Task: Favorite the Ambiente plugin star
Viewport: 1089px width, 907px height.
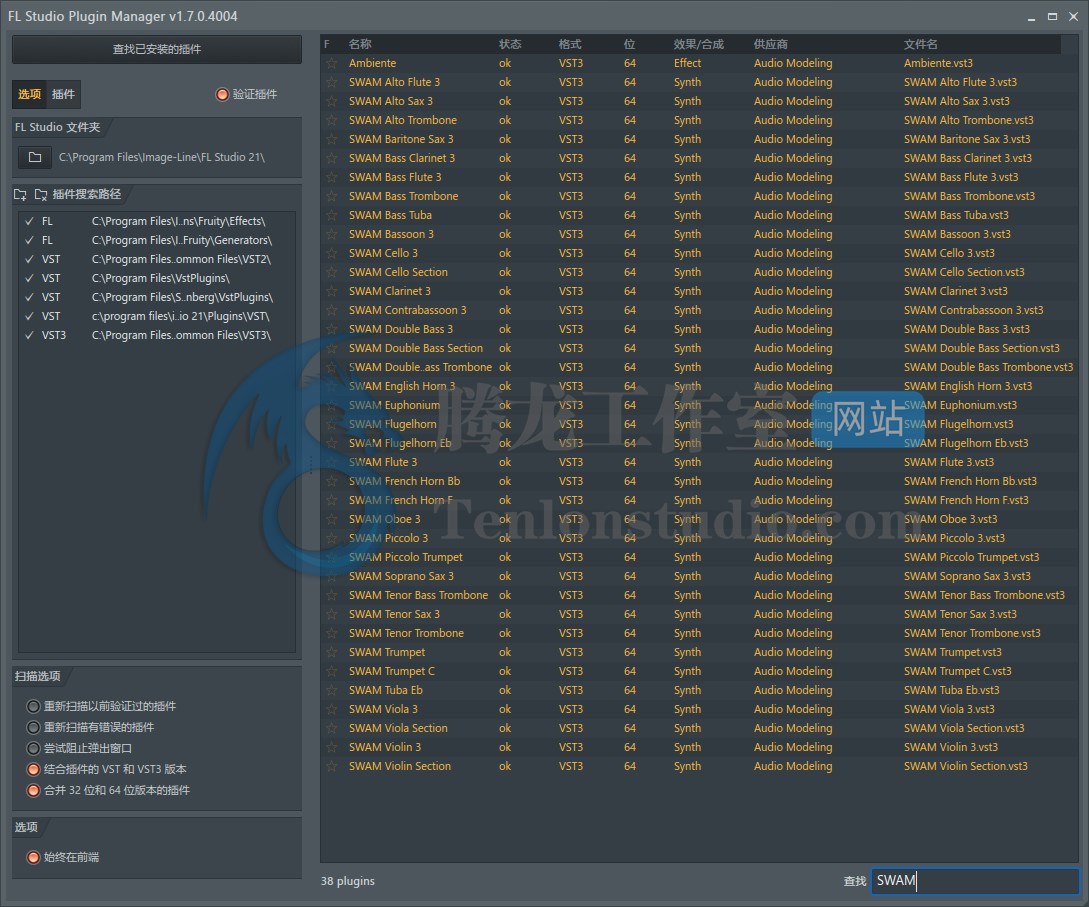Action: pyautogui.click(x=331, y=63)
